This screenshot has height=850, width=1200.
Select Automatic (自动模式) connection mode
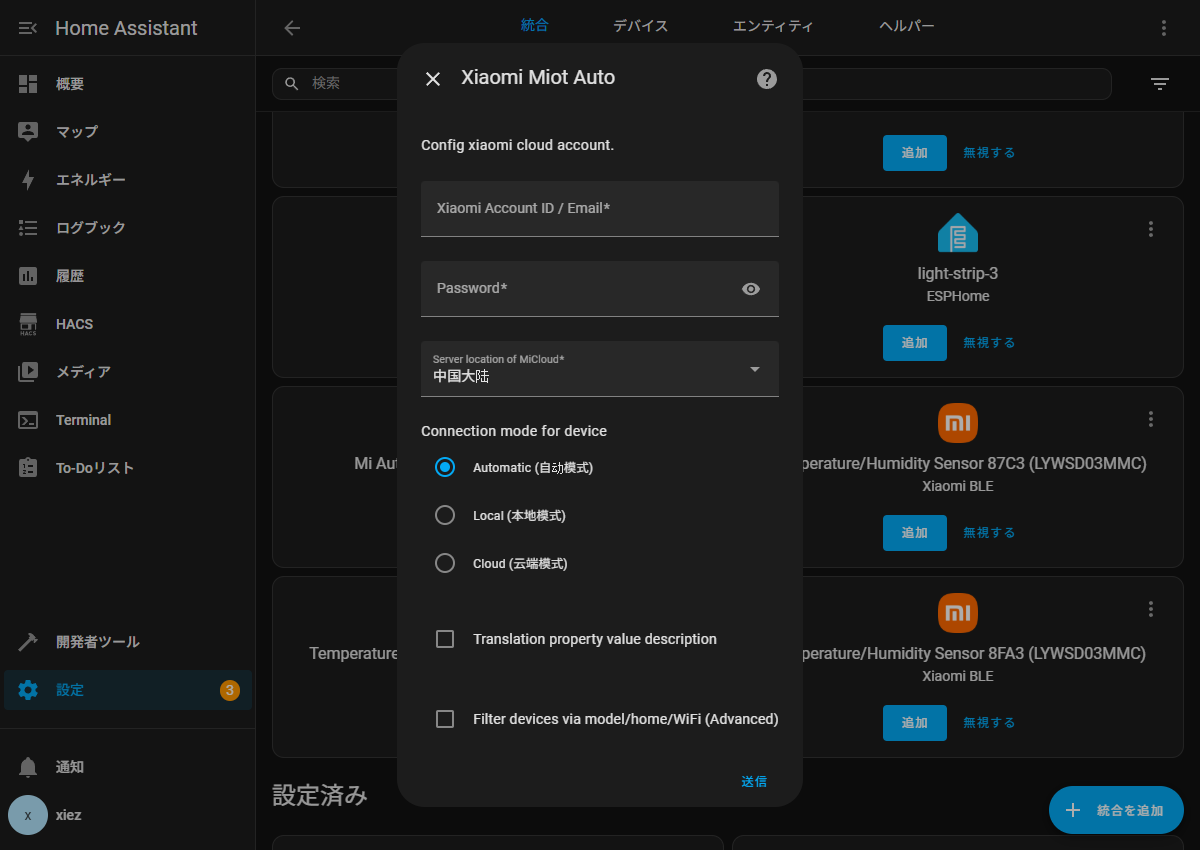coord(445,467)
